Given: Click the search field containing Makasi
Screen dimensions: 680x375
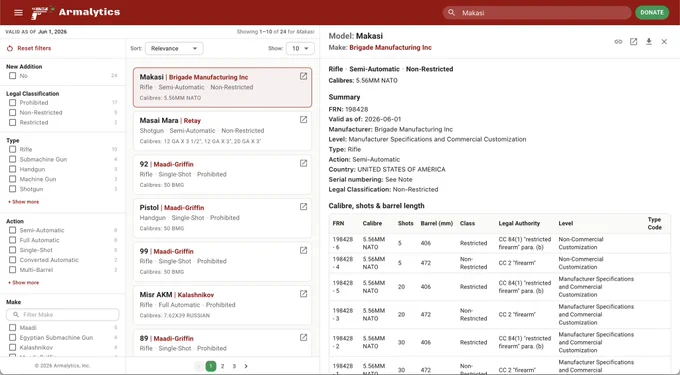Looking at the screenshot, I should click(x=537, y=13).
